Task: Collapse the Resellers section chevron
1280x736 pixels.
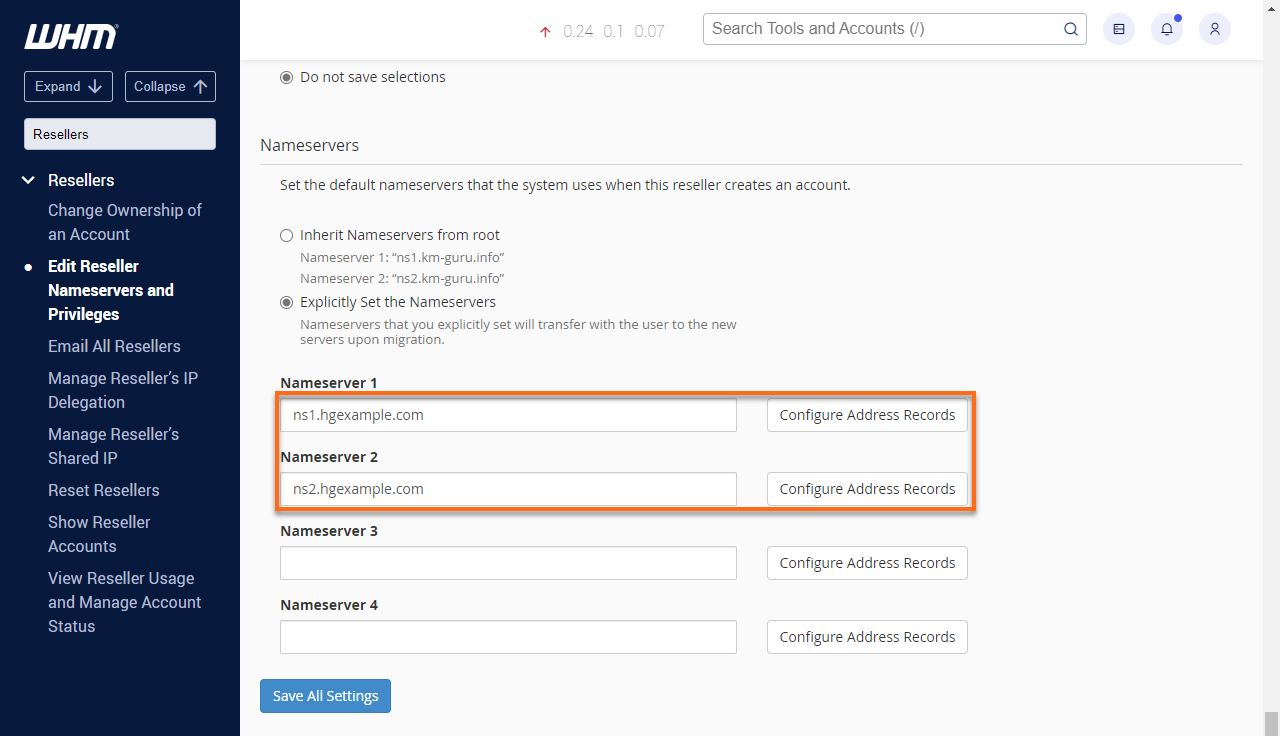Action: point(27,180)
